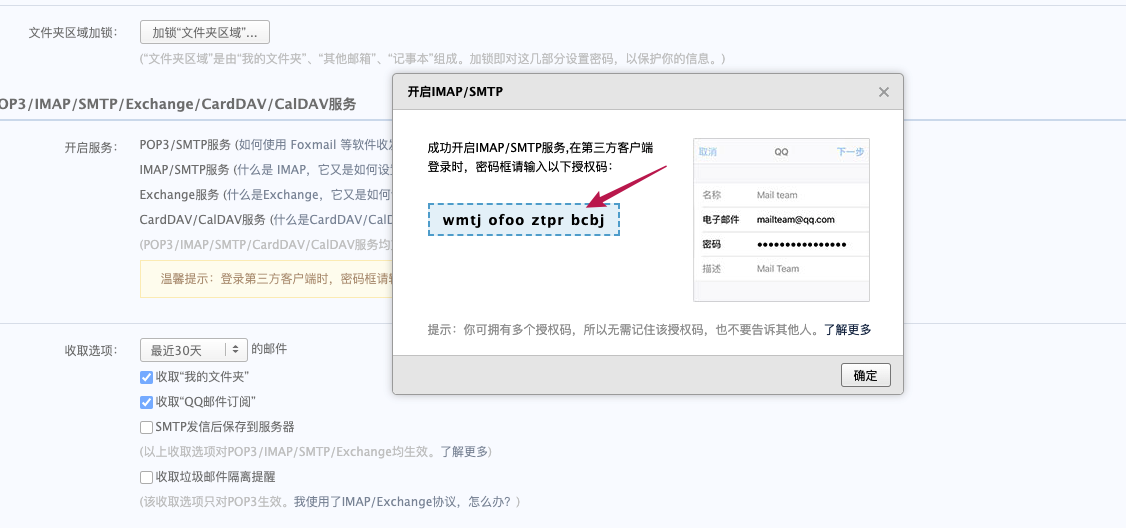Image resolution: width=1126 pixels, height=528 pixels.
Task: Toggle 收取"我的文件夹" checkbox
Action: 146,377
